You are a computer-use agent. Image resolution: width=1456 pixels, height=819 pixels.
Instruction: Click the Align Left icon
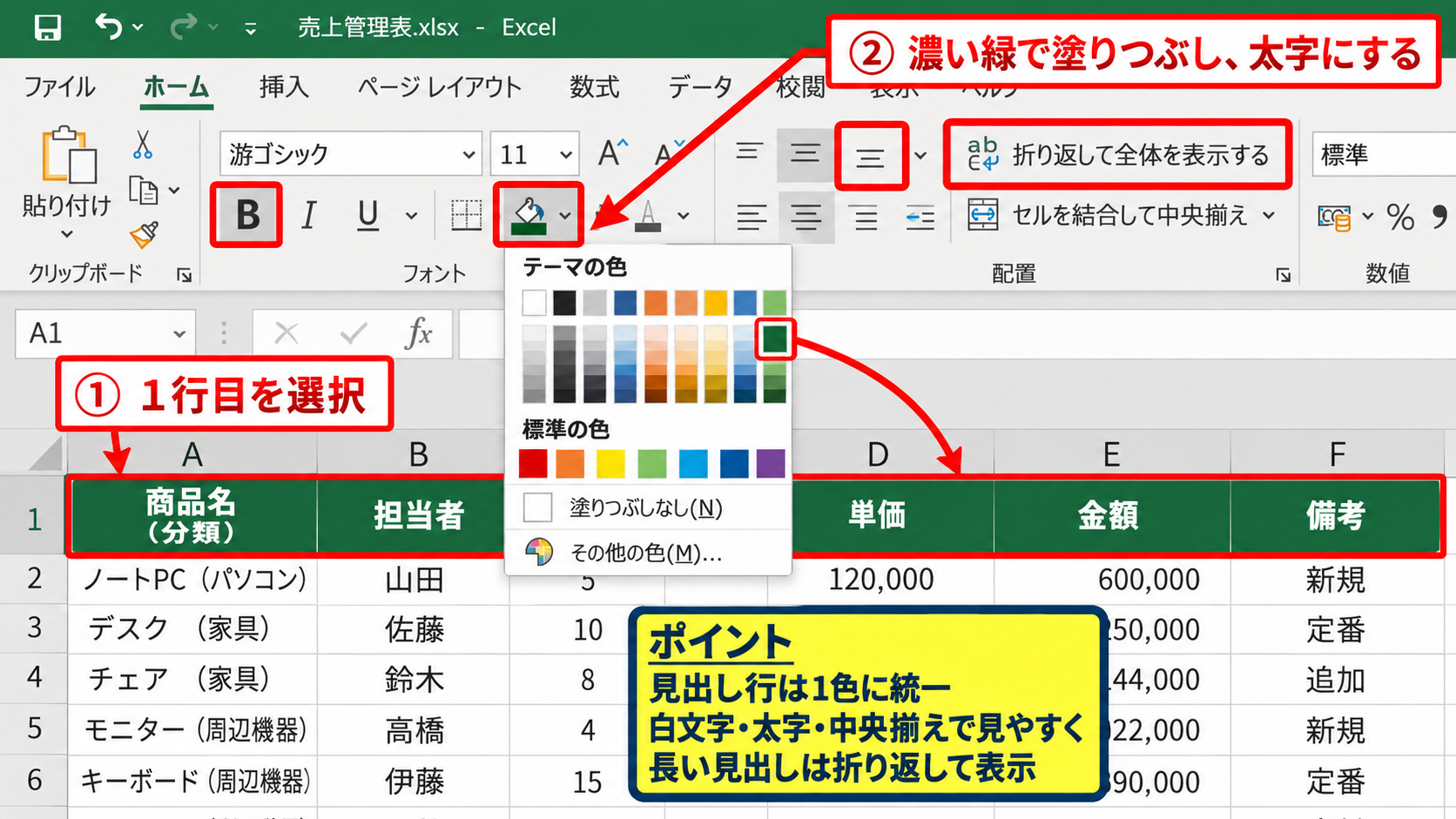tap(751, 216)
